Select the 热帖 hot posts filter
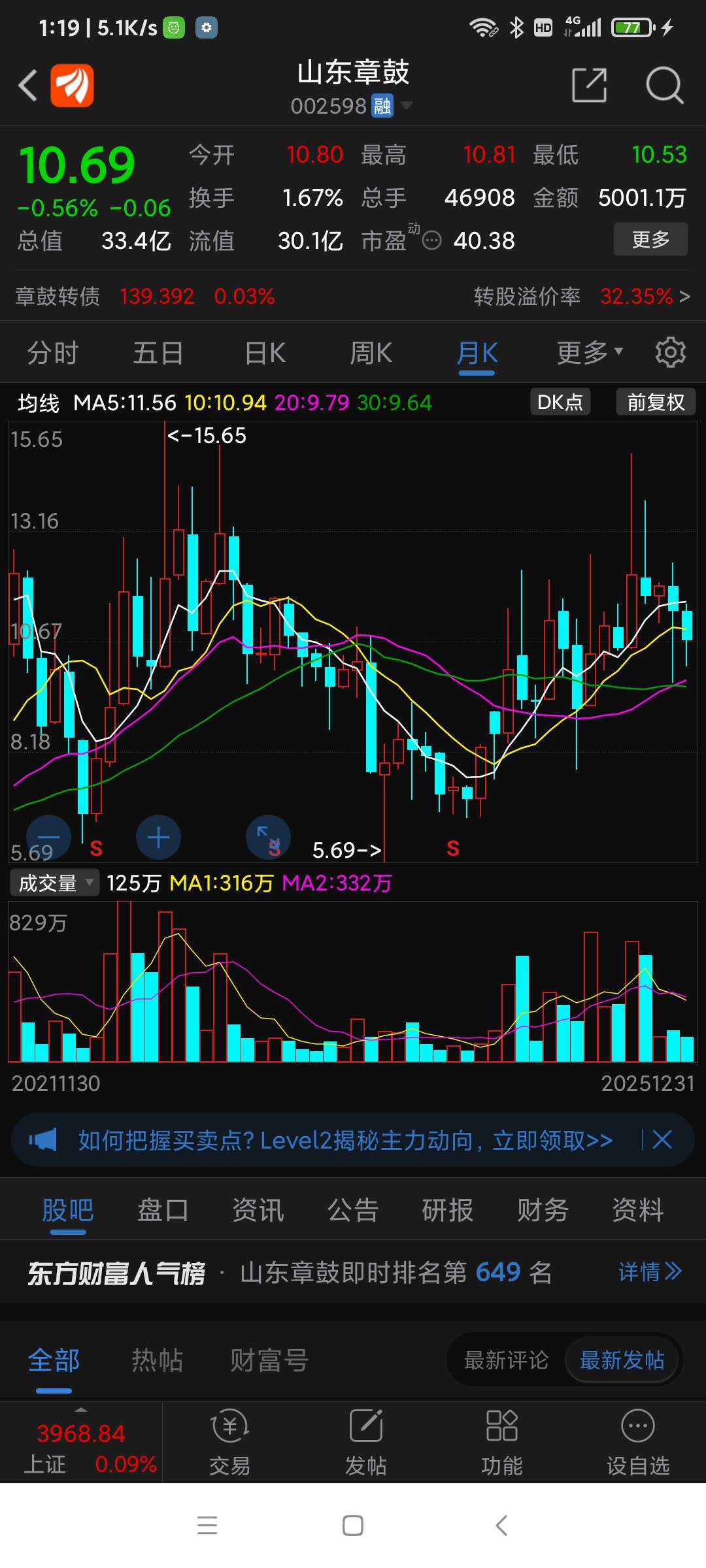706x1568 pixels. 157,1360
